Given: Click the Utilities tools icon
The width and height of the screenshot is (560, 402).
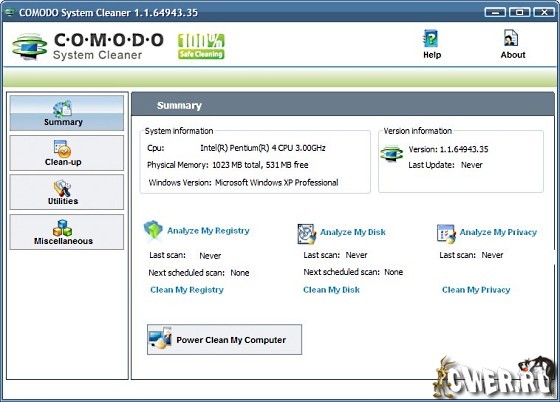Looking at the screenshot, I should point(62,188).
